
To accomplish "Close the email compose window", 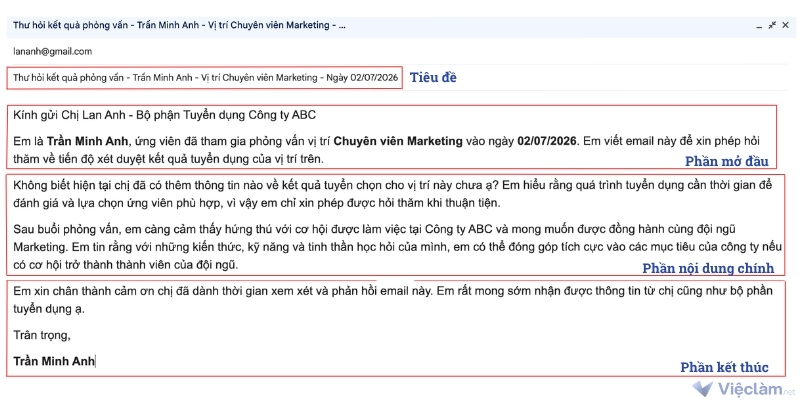I will point(785,24).
